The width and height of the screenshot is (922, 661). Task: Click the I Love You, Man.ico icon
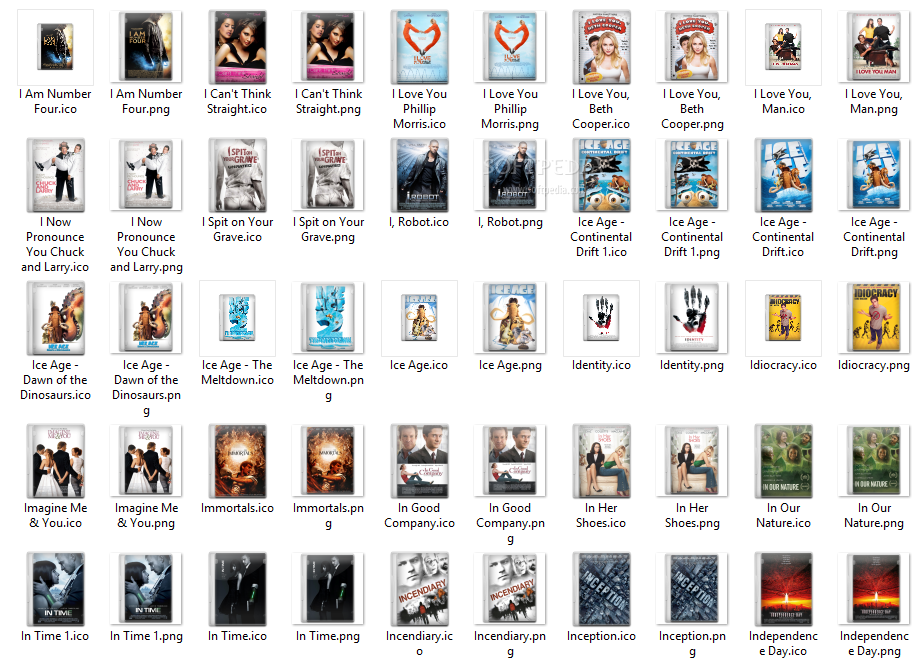point(783,47)
